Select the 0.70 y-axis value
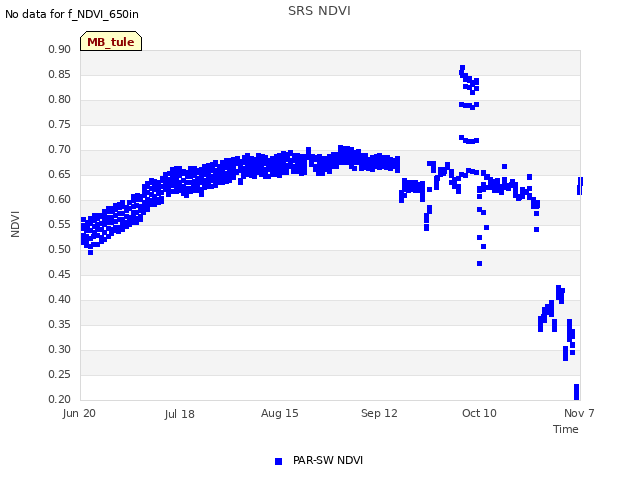The height and width of the screenshot is (480, 640). coord(60,149)
